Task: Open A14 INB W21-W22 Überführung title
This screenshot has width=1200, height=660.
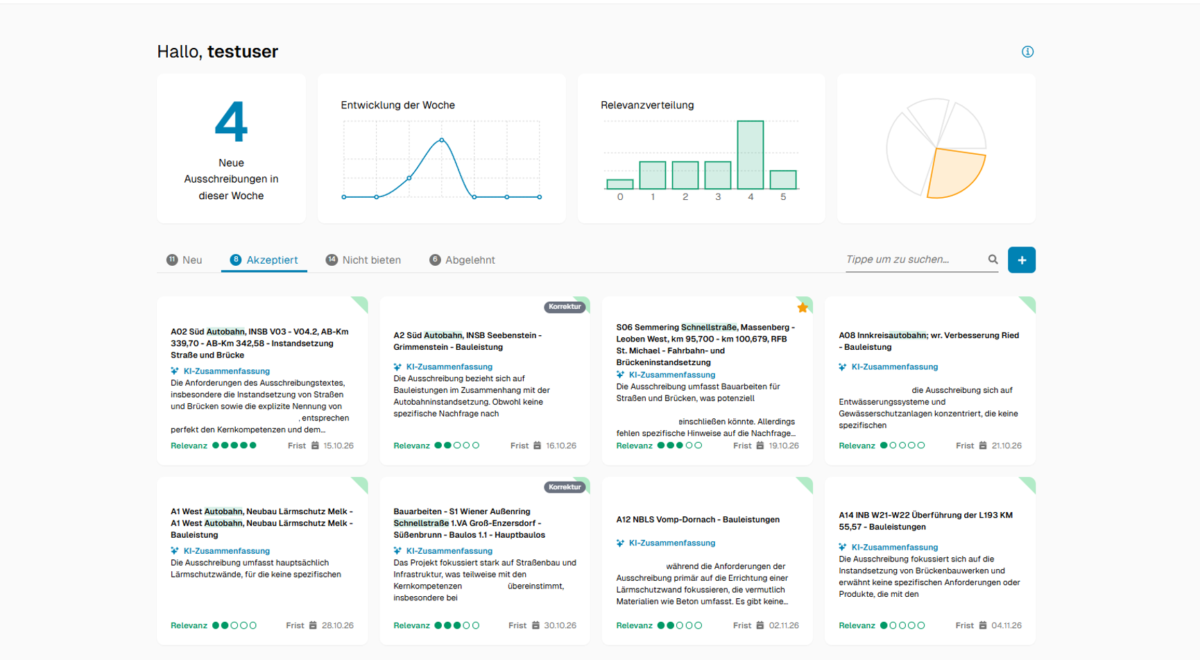Action: click(x=926, y=521)
